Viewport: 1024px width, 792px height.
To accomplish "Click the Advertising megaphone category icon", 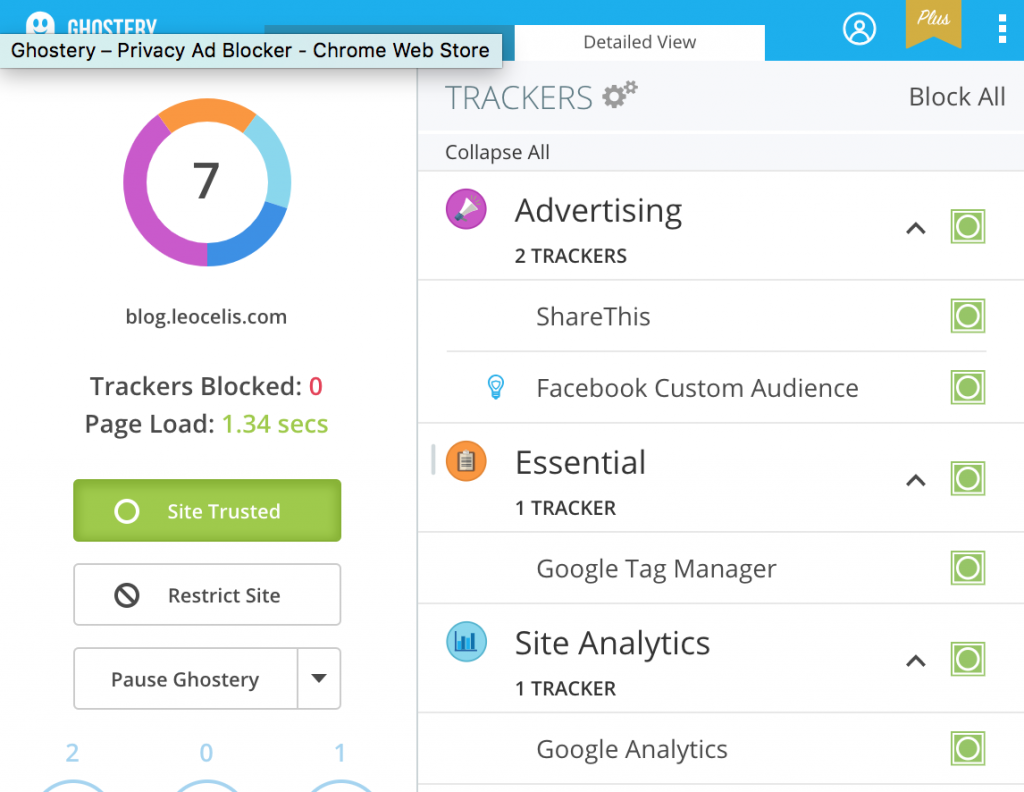I will (466, 209).
